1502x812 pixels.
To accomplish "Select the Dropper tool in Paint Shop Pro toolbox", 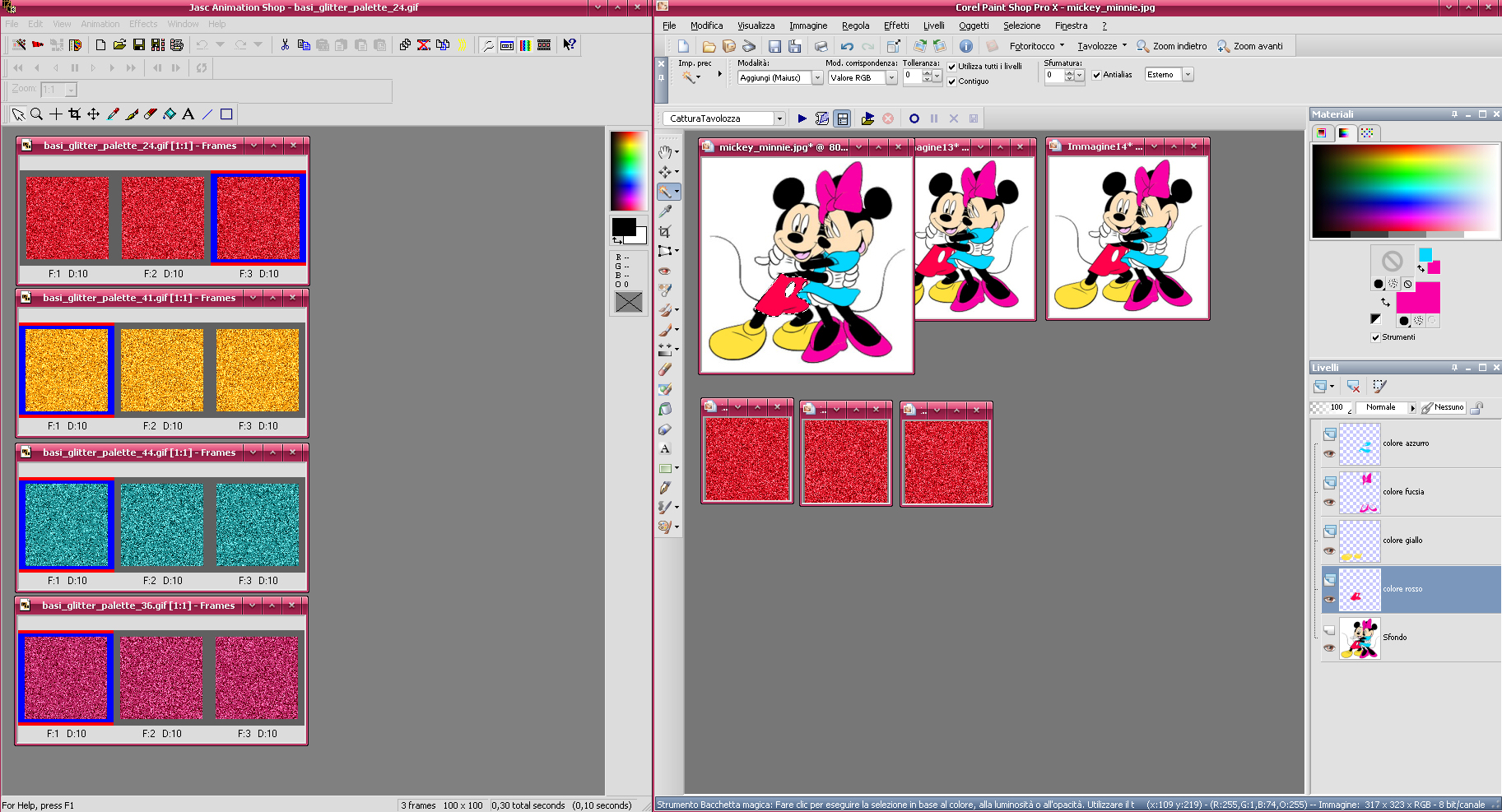I will (666, 211).
